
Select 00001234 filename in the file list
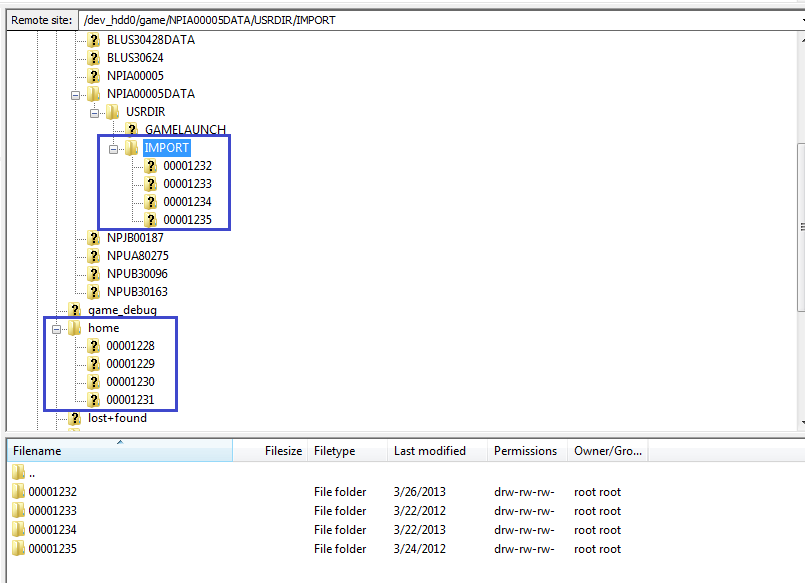[52, 530]
